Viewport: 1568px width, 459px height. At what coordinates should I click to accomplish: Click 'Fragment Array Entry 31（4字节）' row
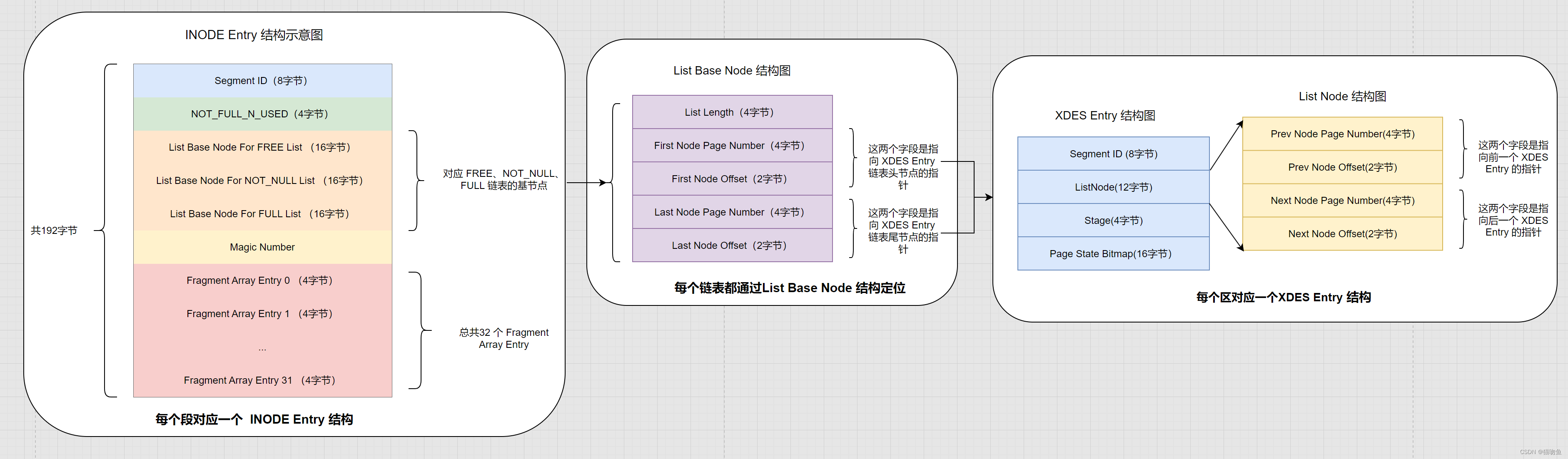coord(262,381)
